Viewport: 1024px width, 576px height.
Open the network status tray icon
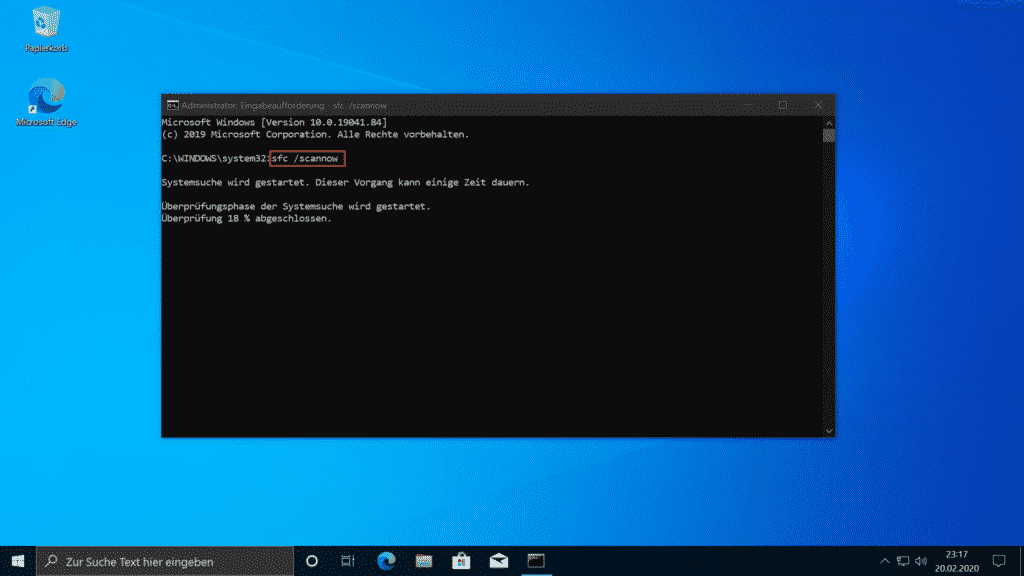(903, 561)
